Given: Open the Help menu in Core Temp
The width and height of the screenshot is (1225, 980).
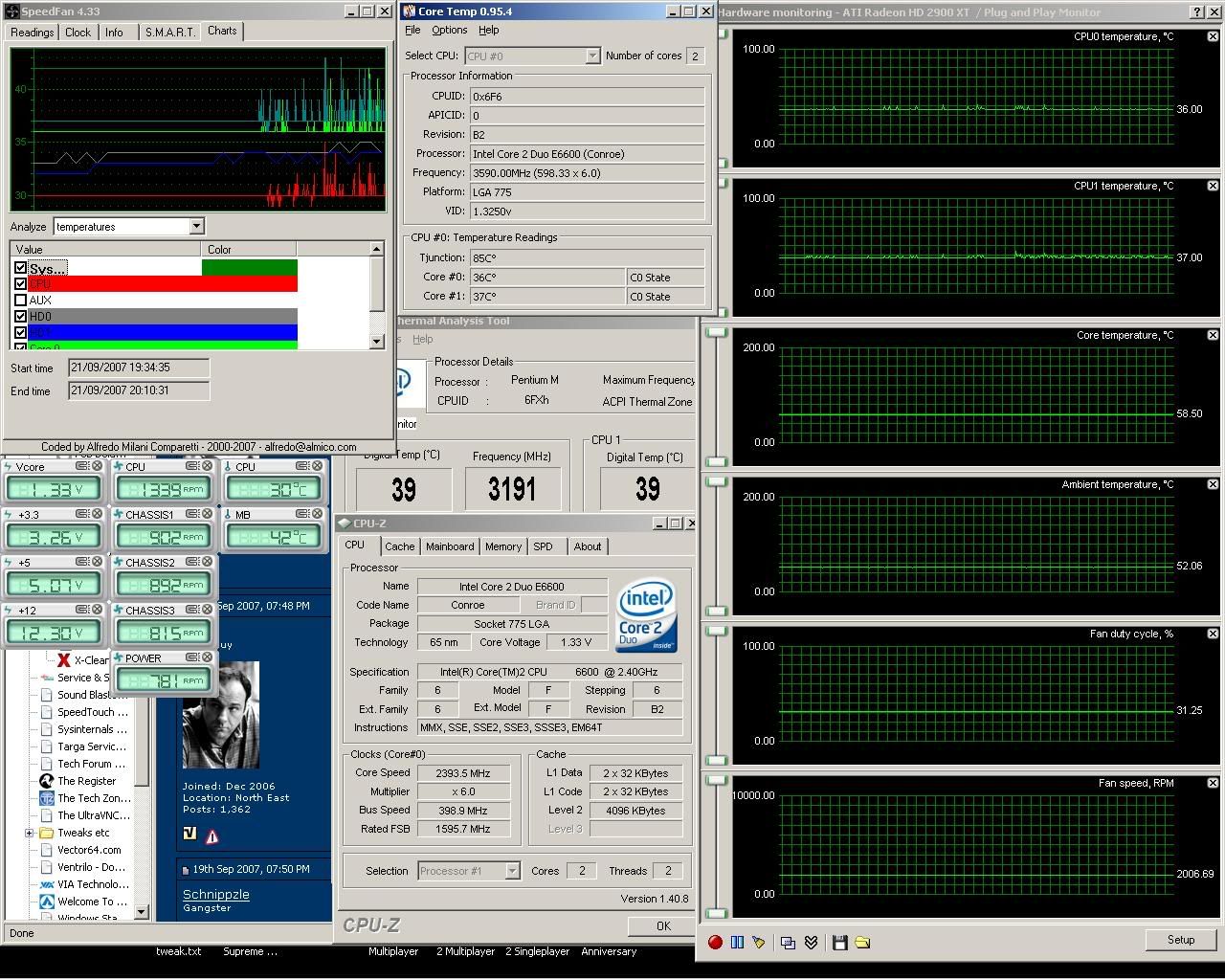Looking at the screenshot, I should click(489, 30).
